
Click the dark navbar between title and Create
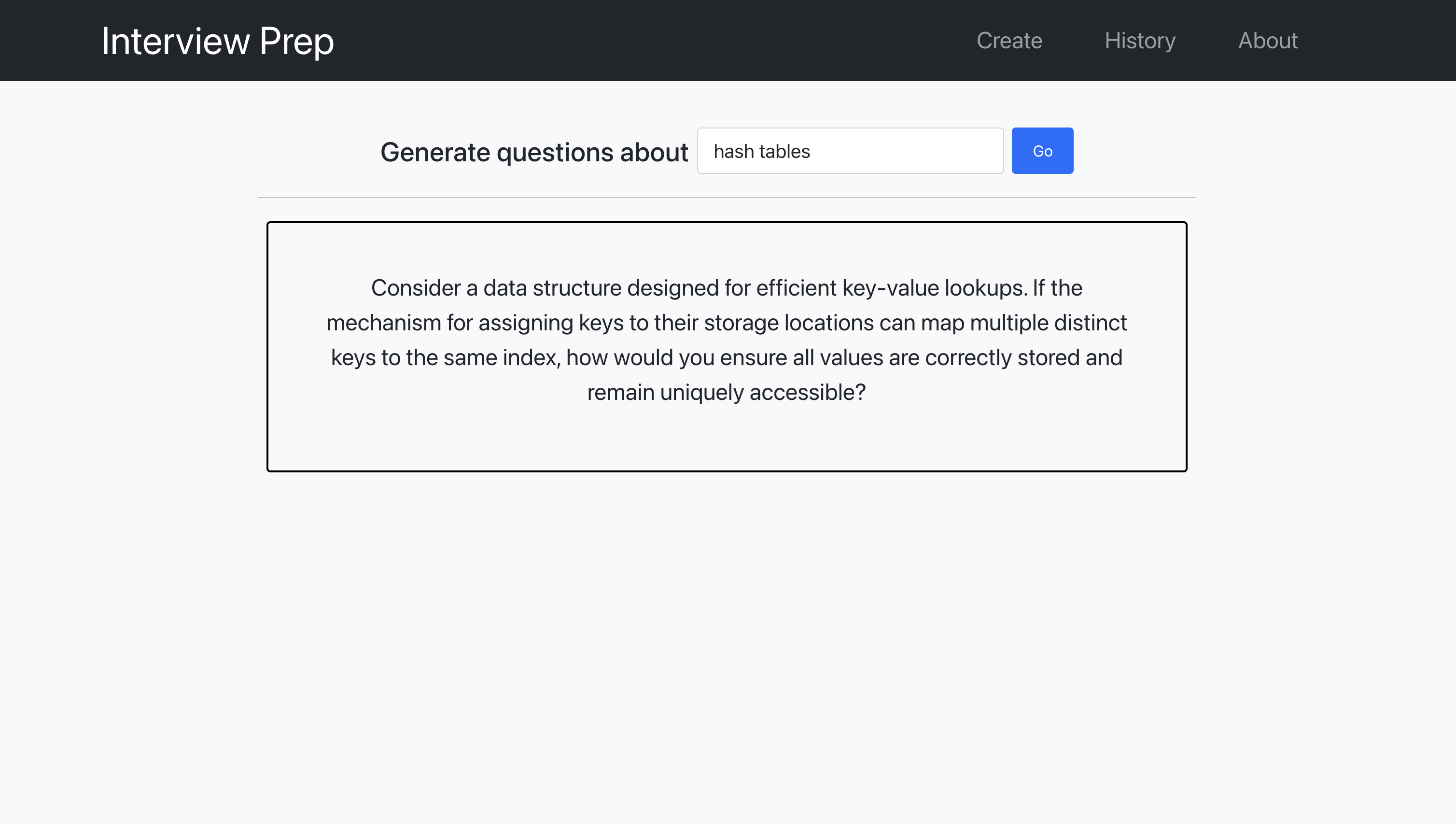point(650,41)
